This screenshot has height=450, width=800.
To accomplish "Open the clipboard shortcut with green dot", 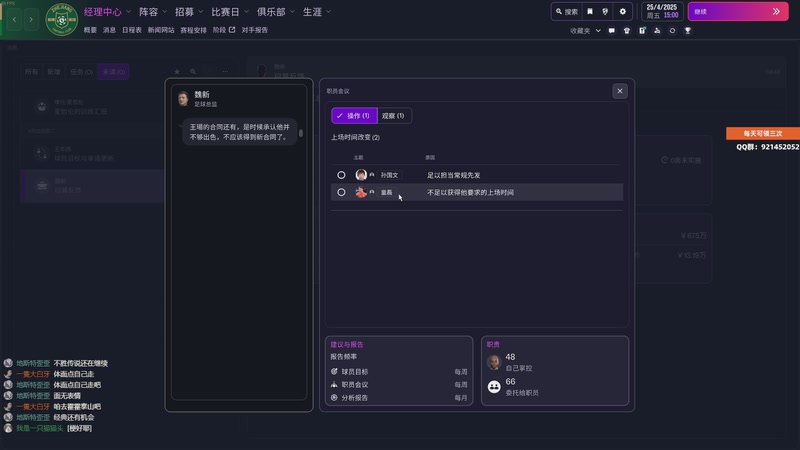I will [x=642, y=31].
